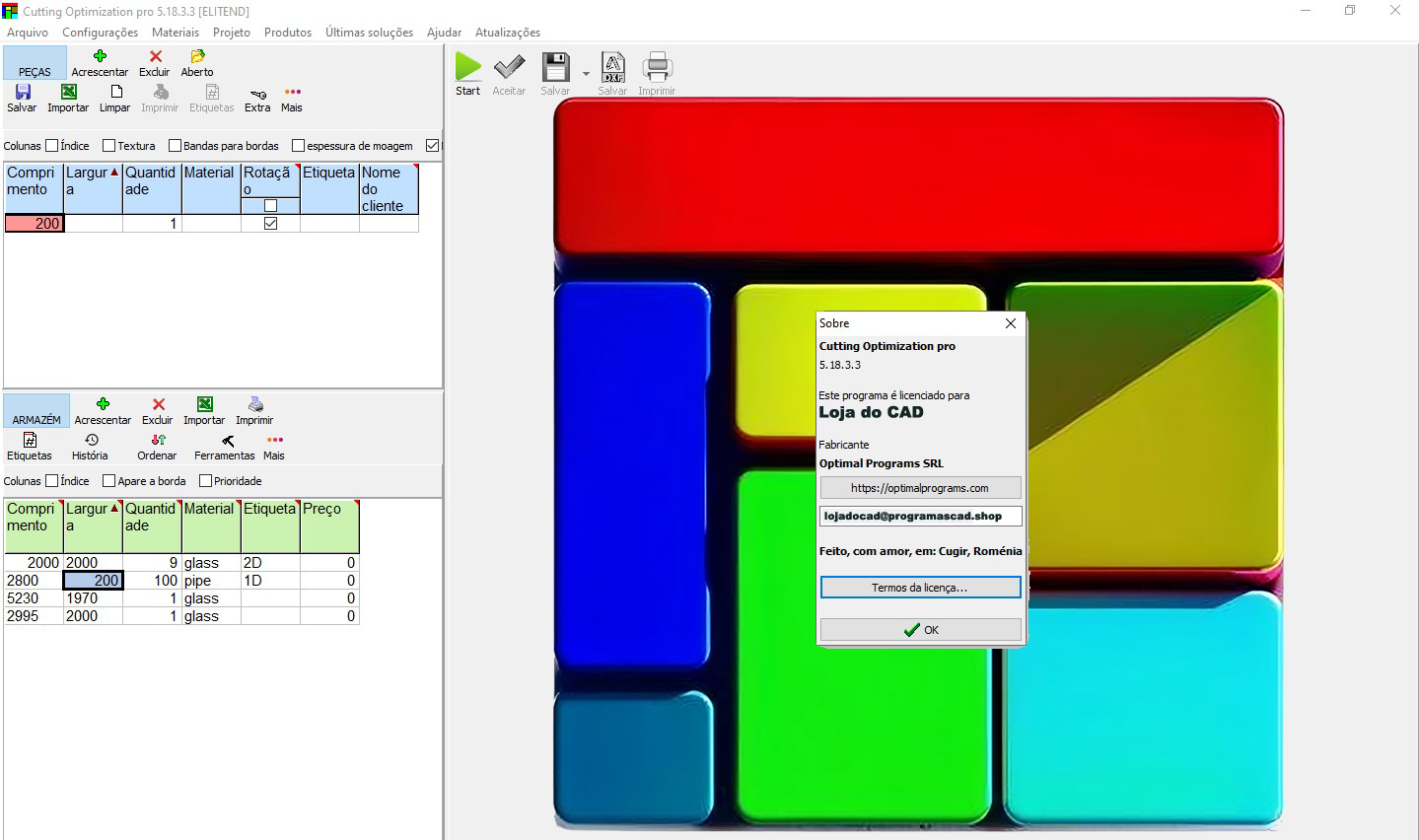The image size is (1419, 840).
Task: Click Excluir red X in Armazém toolbar
Action: coord(158,404)
